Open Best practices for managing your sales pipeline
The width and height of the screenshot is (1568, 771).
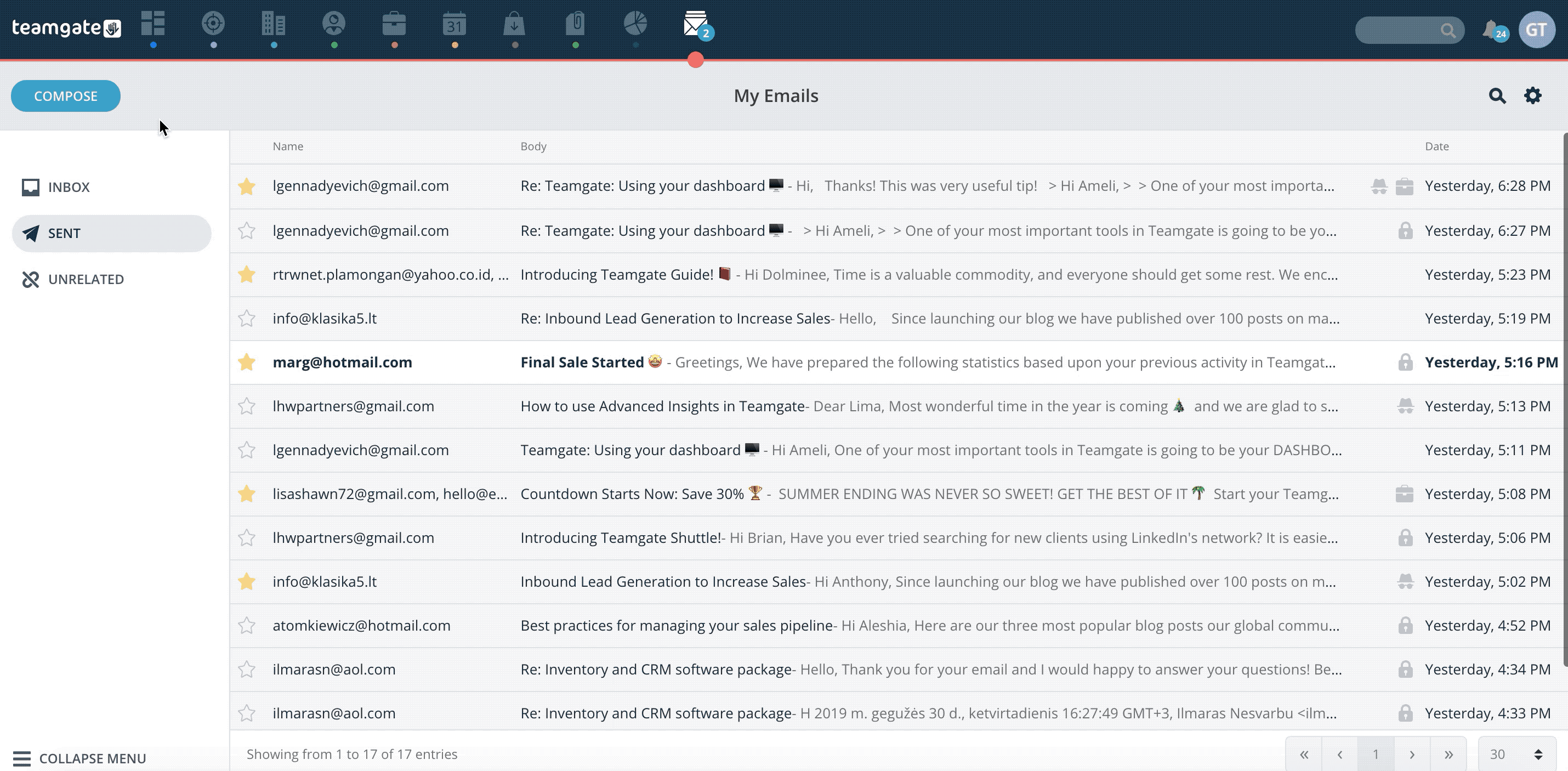click(676, 626)
